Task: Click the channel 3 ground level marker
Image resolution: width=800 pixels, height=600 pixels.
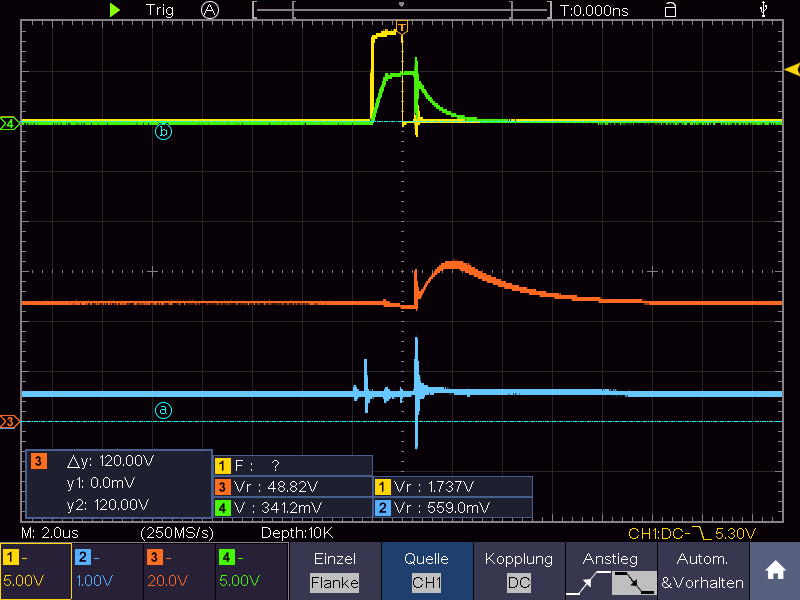Action: point(10,422)
